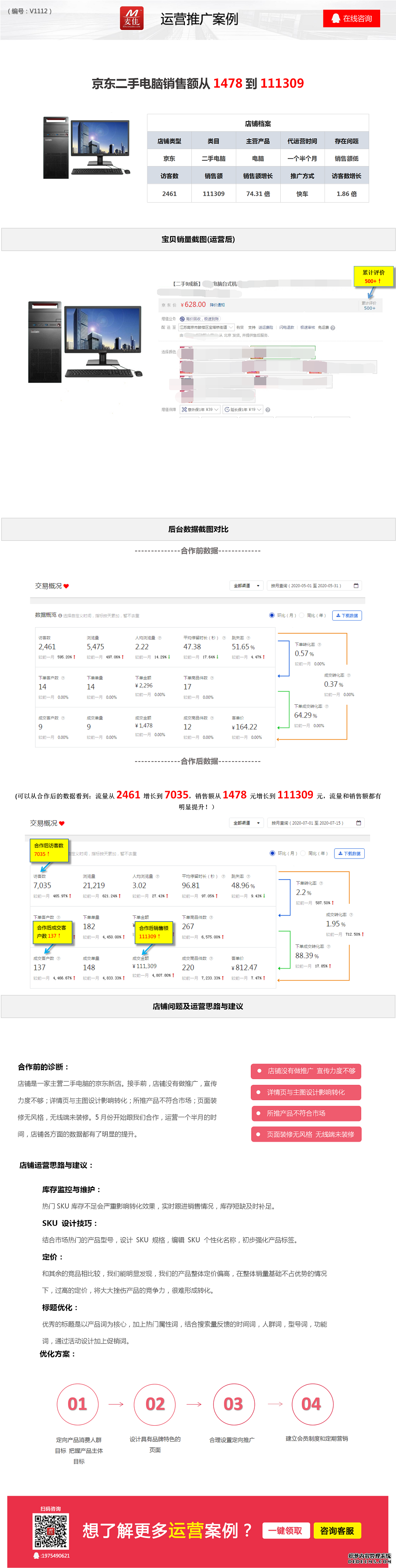Click the computer thumbnail beside 店铺档案 table
Viewport: 396px width, 1568px height.
point(86,148)
